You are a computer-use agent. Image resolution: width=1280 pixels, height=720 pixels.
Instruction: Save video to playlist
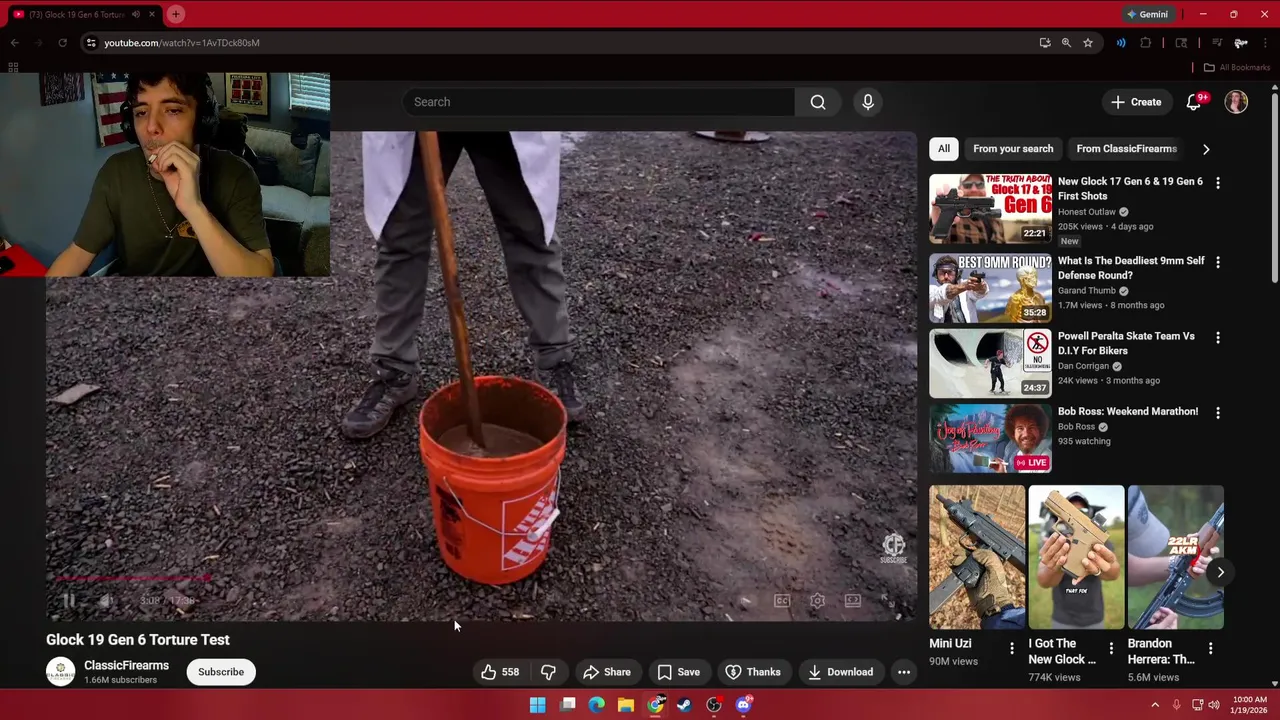pyautogui.click(x=678, y=672)
